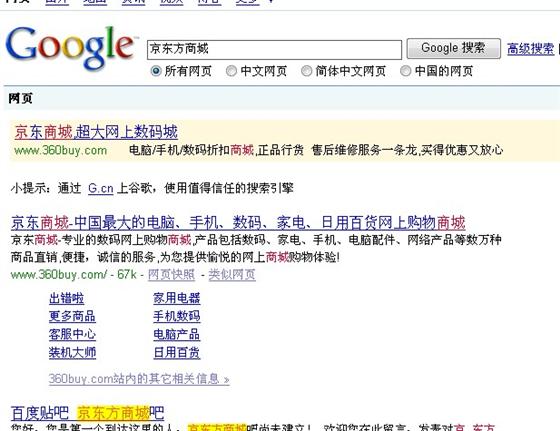Open the 网页快照 cached page link
Image resolution: width=560 pixels, height=431 pixels.
tap(171, 275)
